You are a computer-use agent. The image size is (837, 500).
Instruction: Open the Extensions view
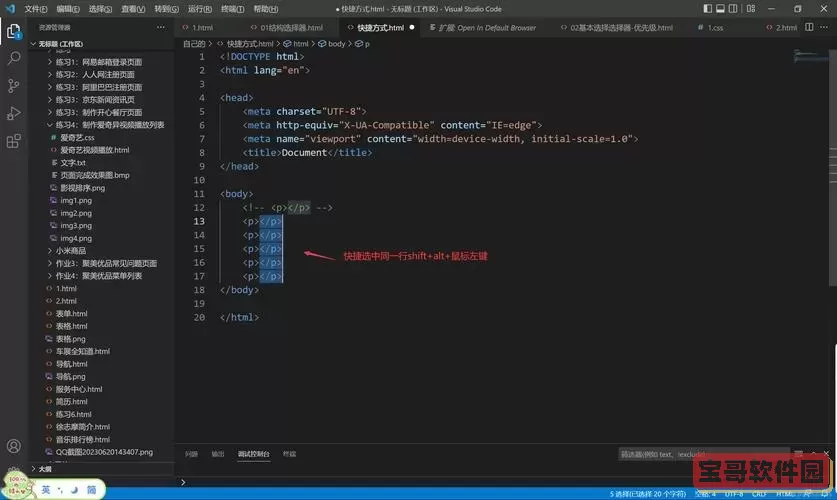(14, 141)
